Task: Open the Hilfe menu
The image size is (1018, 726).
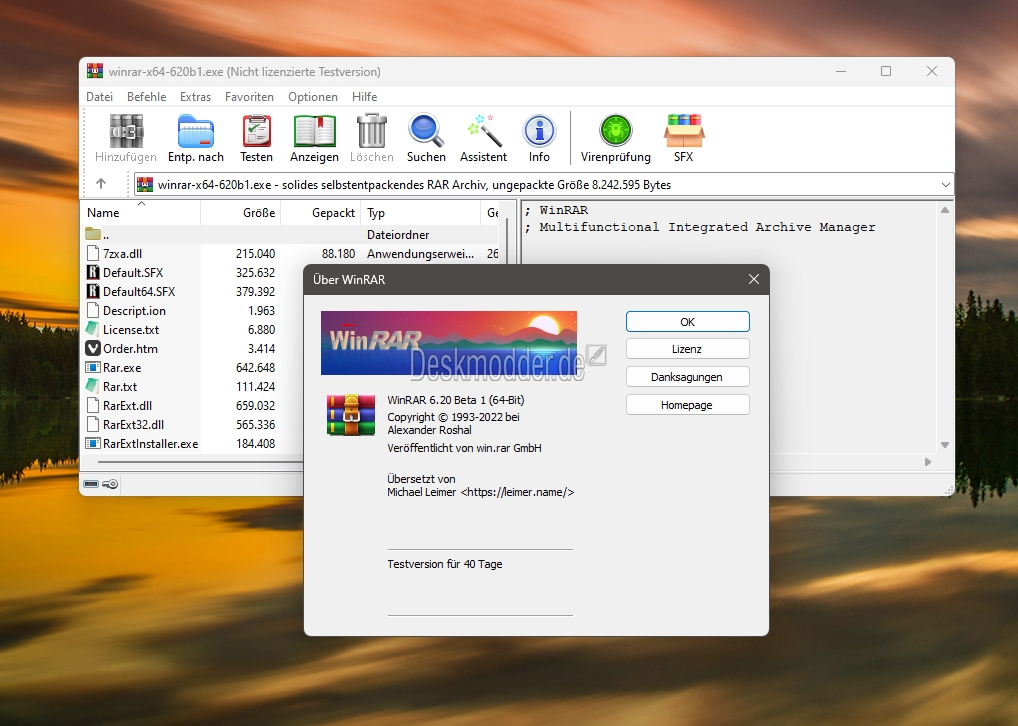Action: [364, 97]
